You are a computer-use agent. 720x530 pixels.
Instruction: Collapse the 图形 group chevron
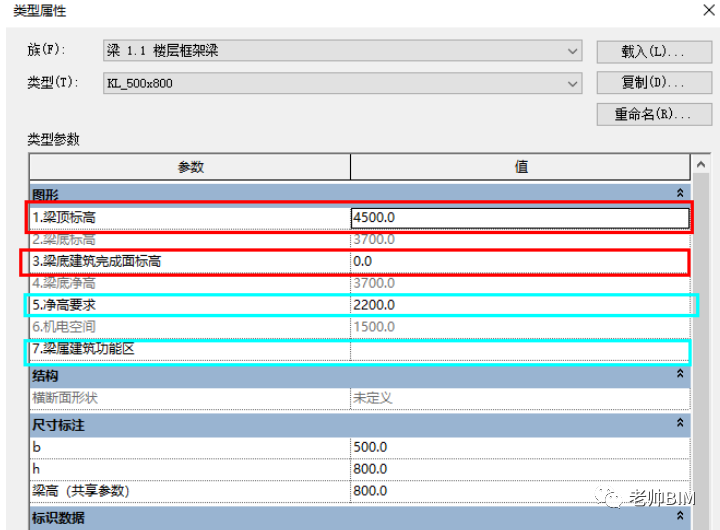tap(680, 193)
